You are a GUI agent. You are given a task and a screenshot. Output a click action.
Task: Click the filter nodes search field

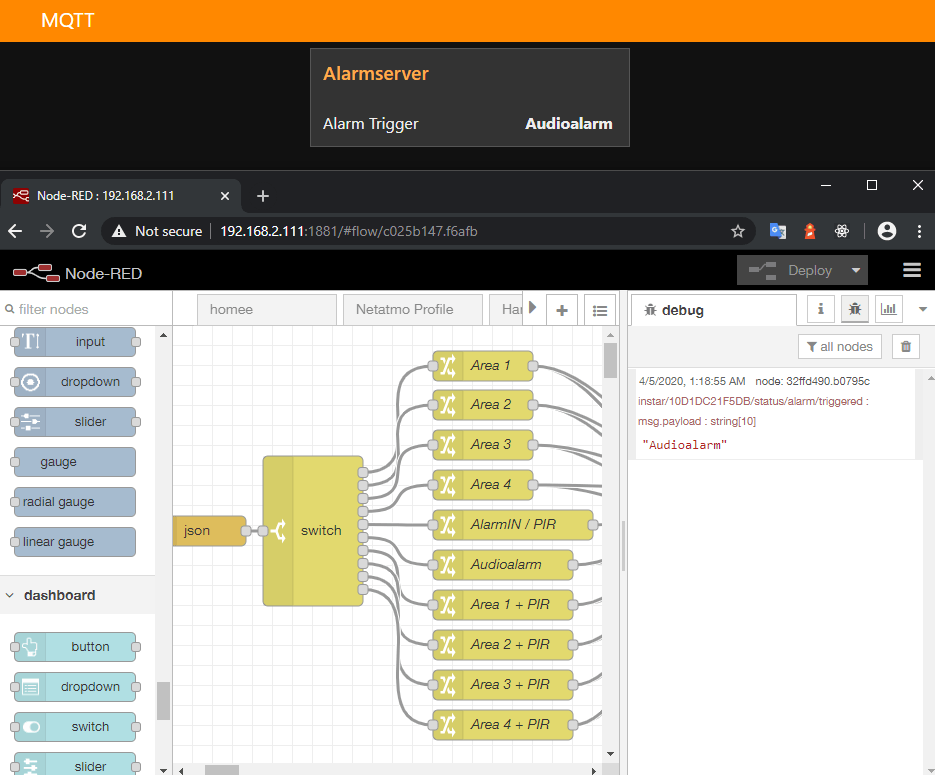tap(80, 309)
